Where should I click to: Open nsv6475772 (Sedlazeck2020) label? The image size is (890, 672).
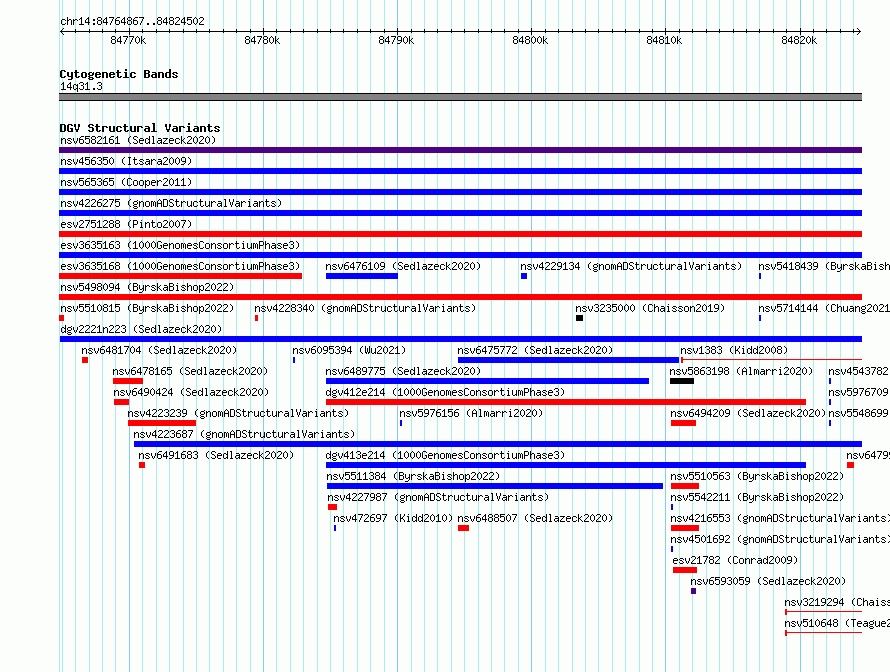tap(535, 350)
